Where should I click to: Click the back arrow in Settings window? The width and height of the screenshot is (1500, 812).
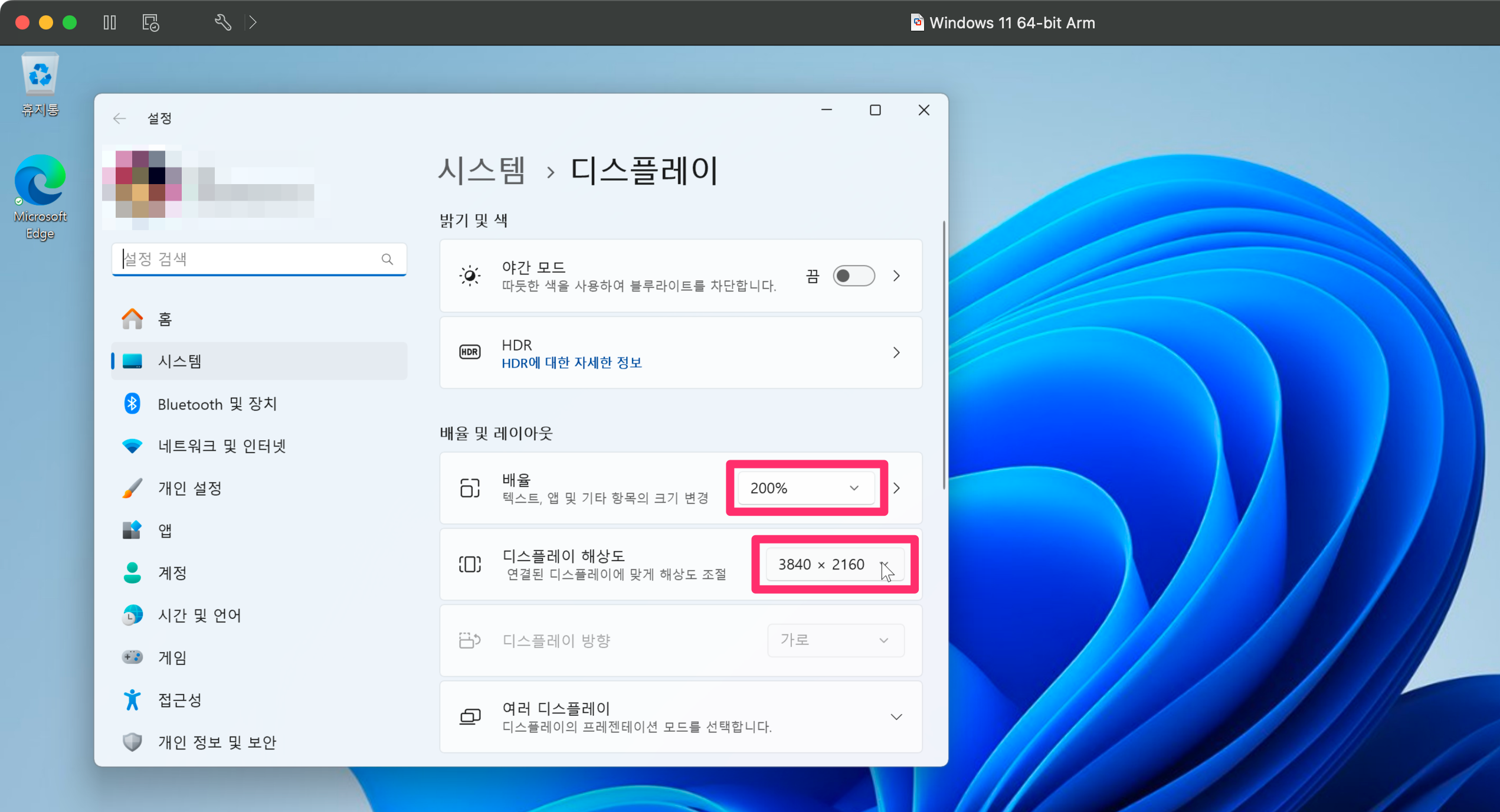tap(120, 119)
